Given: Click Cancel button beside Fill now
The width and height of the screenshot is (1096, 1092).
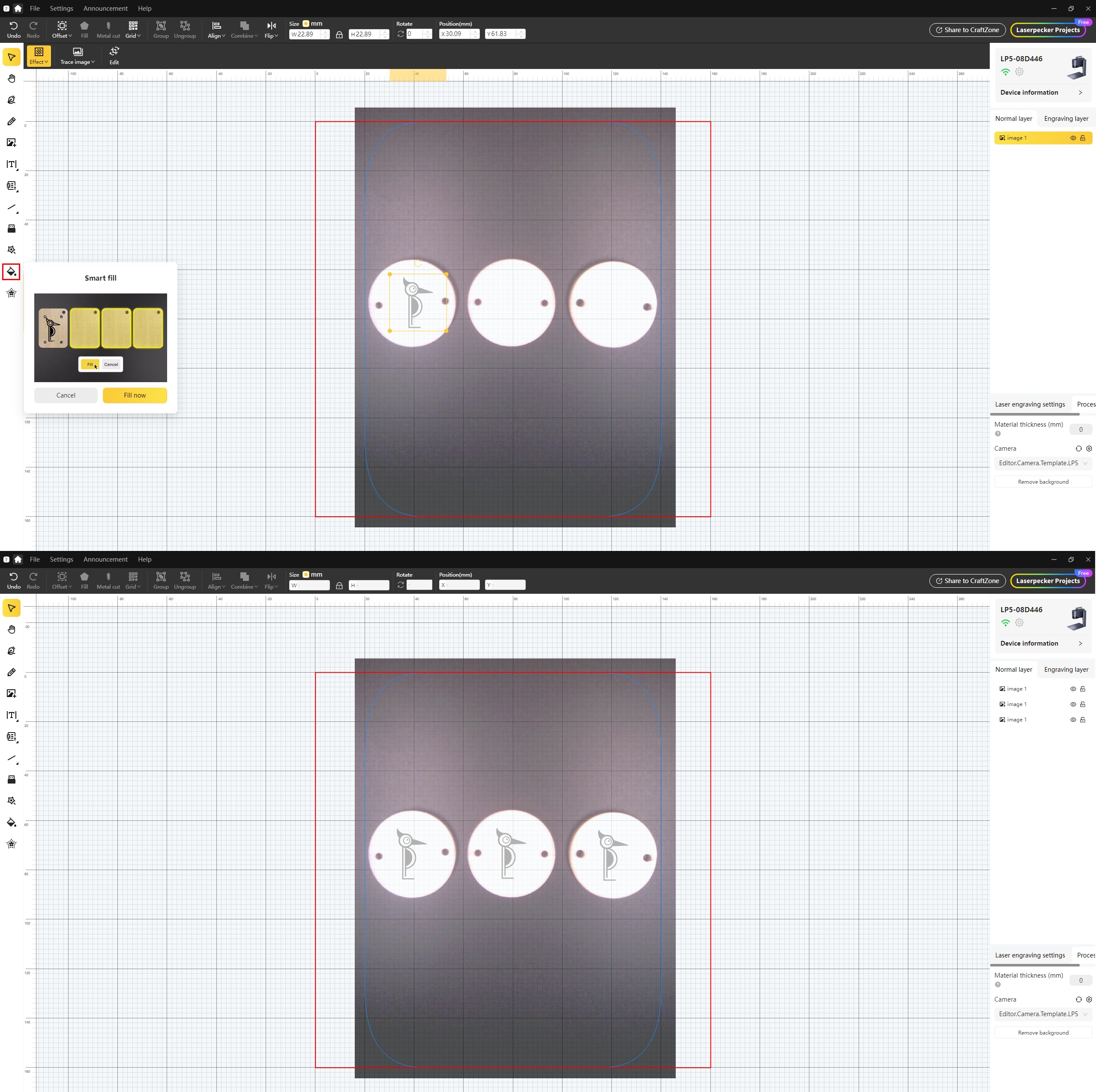Looking at the screenshot, I should 66,395.
